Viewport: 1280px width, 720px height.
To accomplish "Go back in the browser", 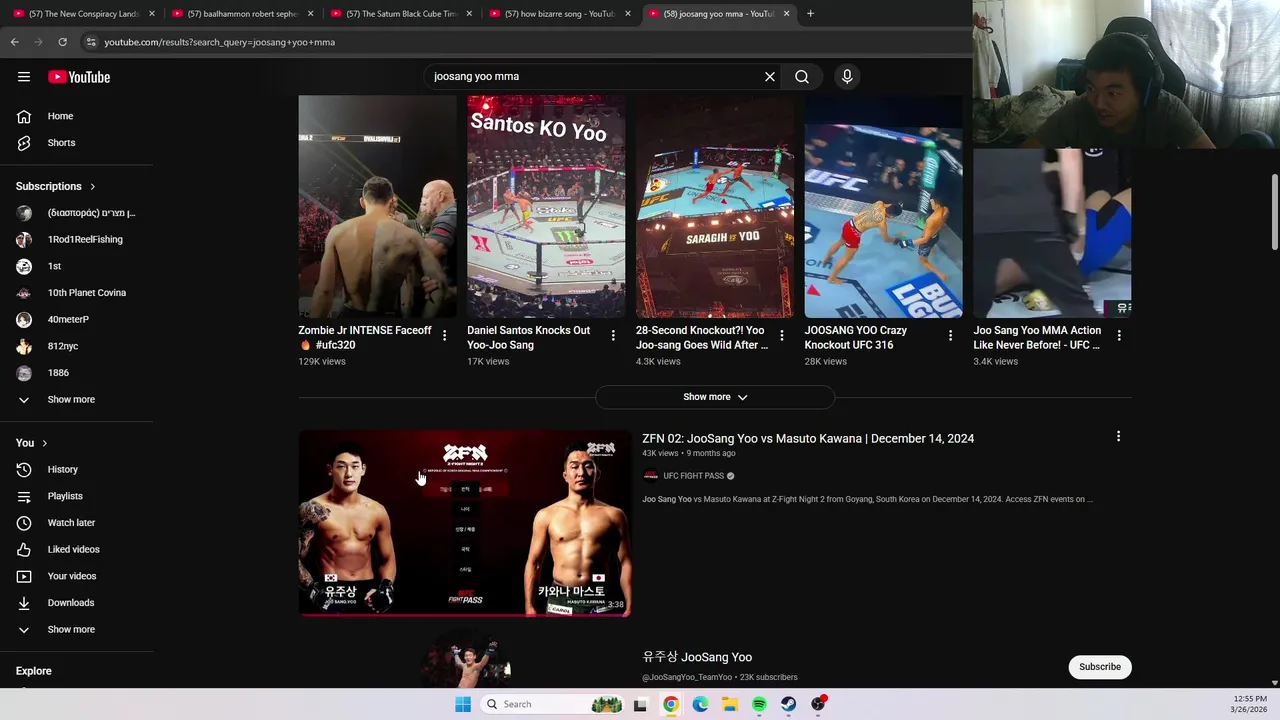I will tap(15, 42).
